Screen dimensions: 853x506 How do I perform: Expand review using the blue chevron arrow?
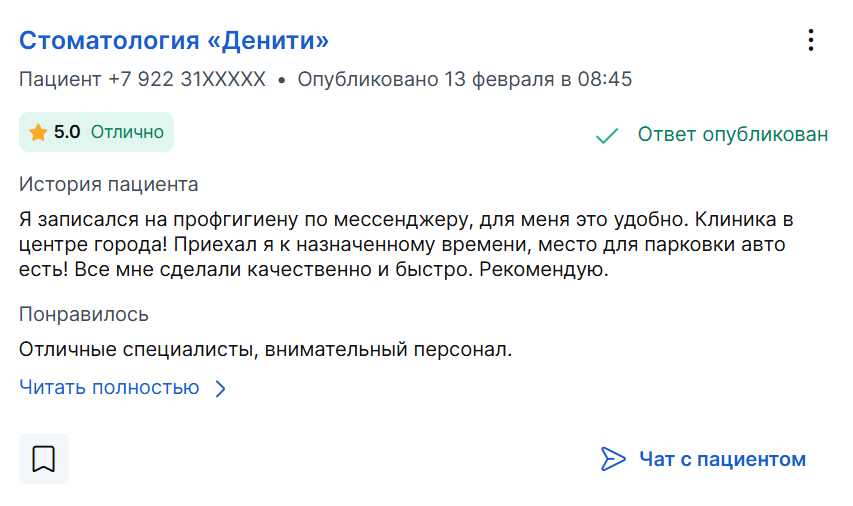tap(220, 388)
